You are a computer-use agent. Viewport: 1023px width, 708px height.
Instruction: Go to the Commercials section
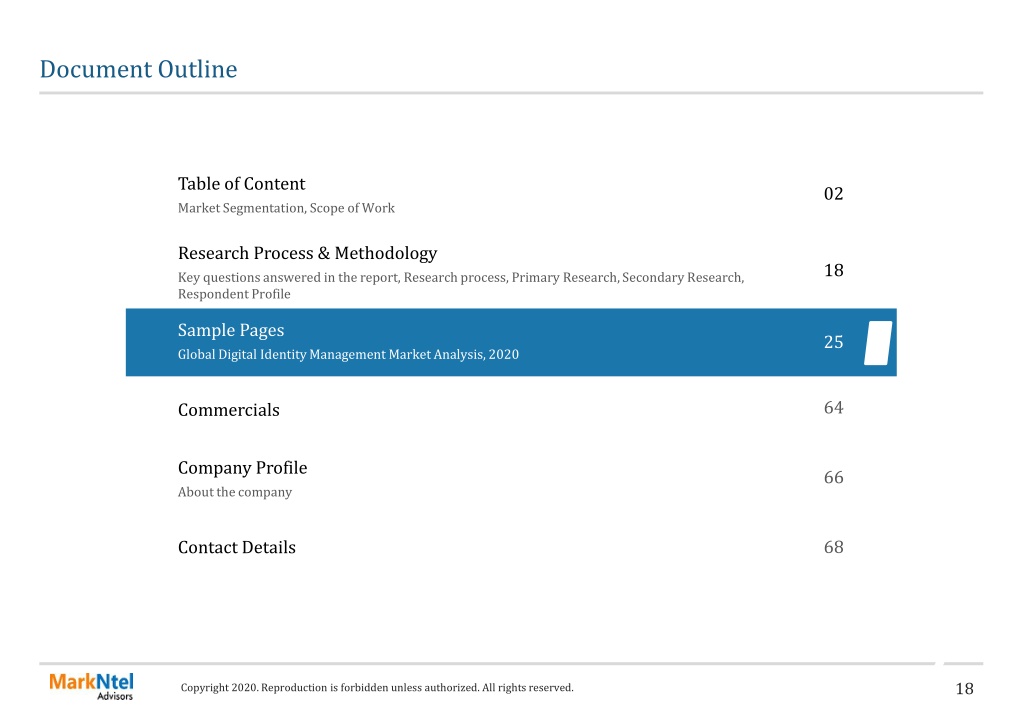[x=228, y=410]
